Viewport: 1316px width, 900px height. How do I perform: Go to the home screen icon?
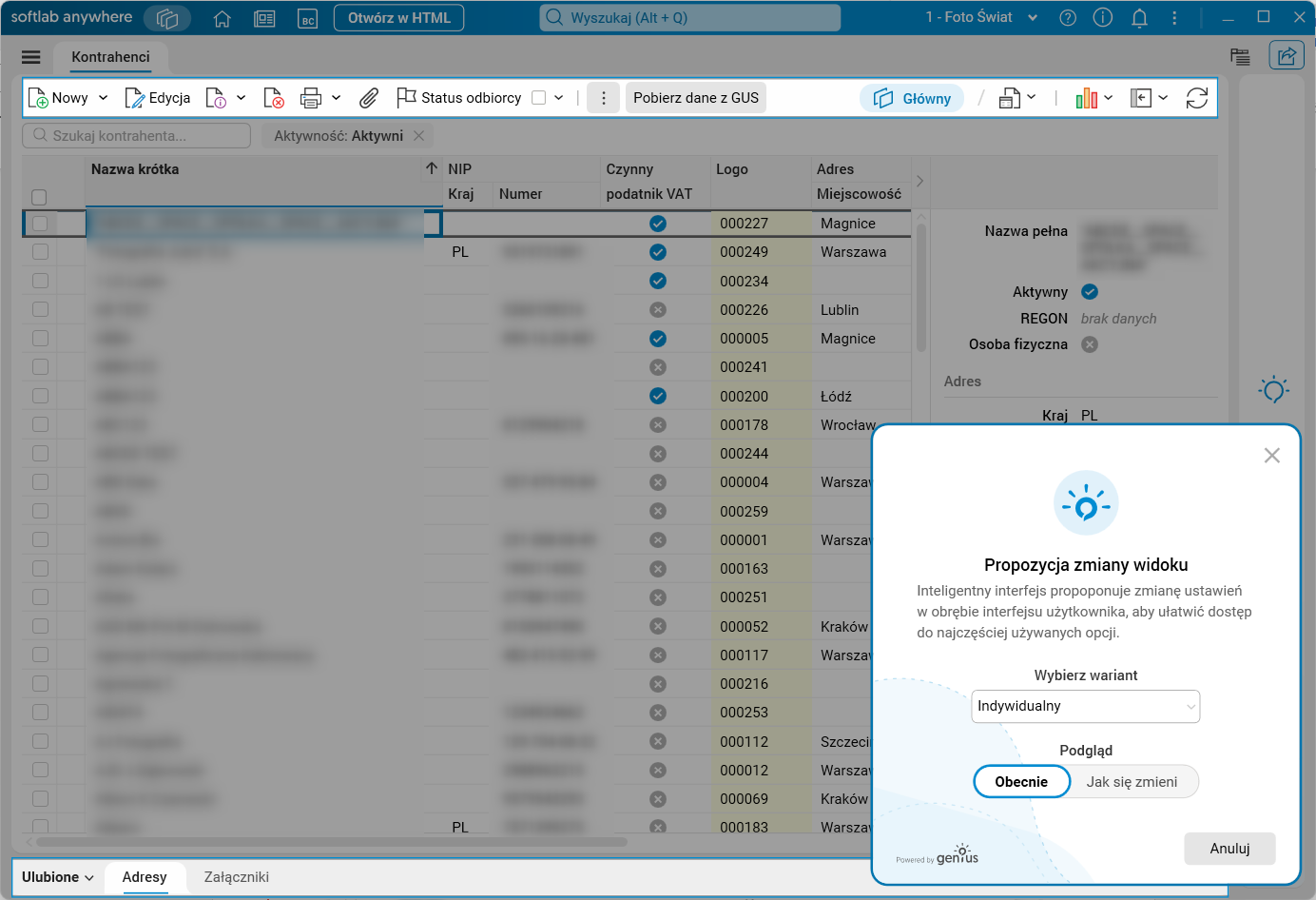(223, 18)
